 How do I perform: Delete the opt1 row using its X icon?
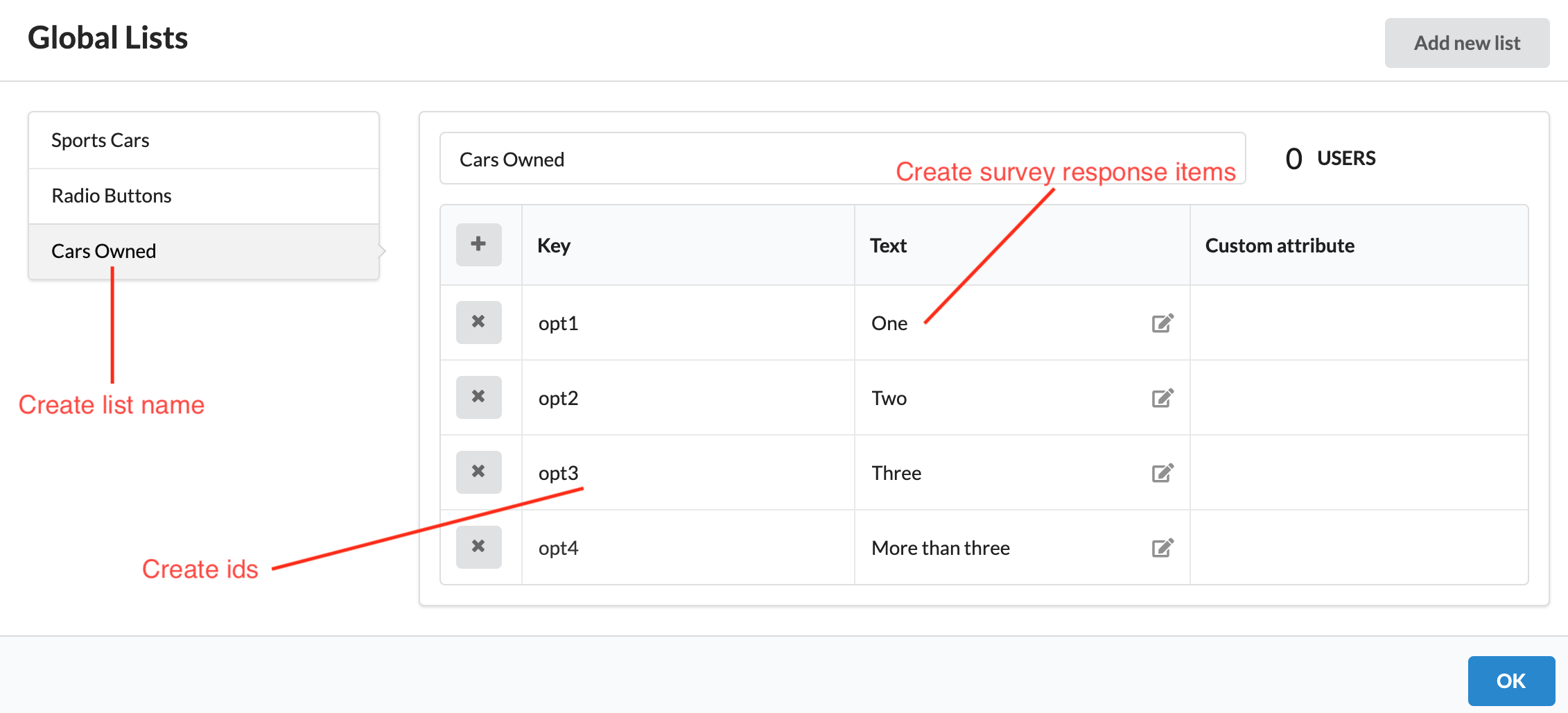[x=478, y=322]
